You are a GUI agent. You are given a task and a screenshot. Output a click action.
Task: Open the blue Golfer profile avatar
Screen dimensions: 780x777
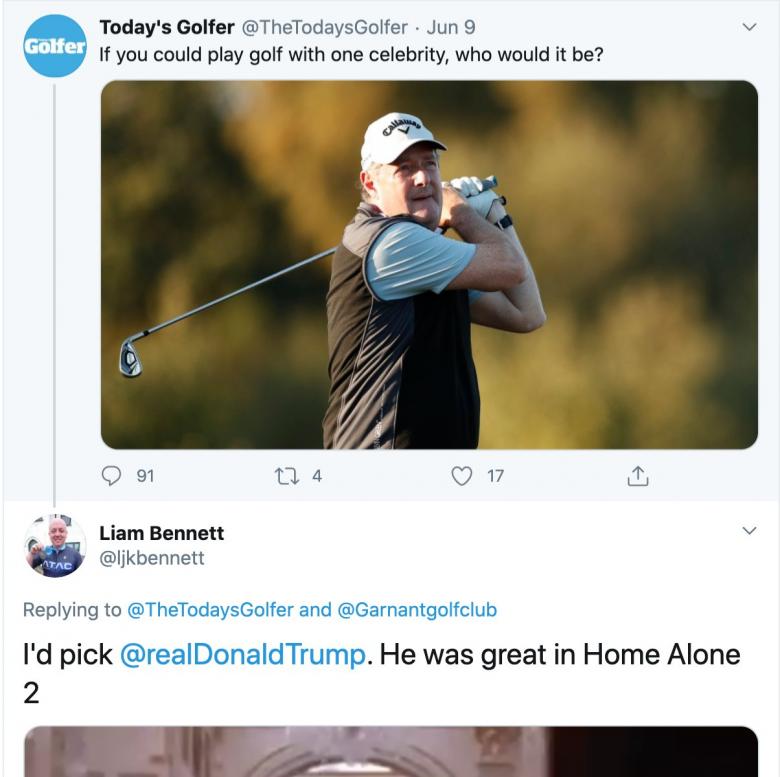54,46
